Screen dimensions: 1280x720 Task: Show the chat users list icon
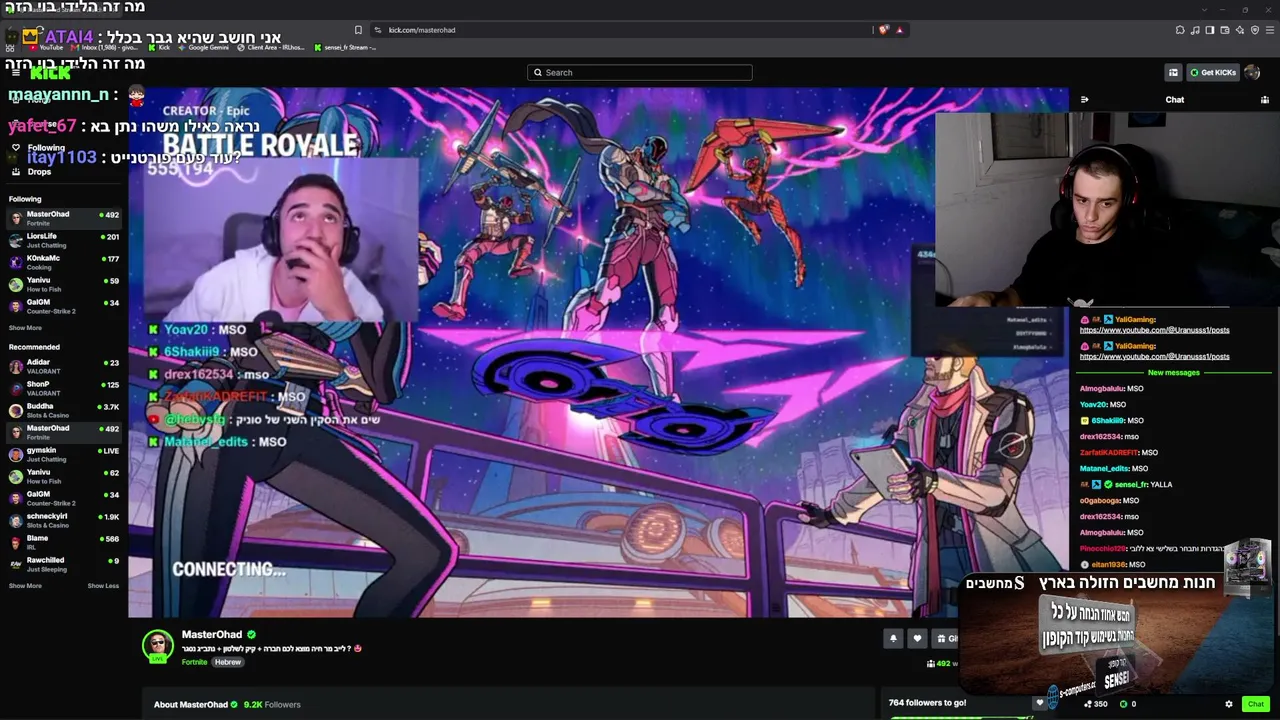pos(1265,100)
